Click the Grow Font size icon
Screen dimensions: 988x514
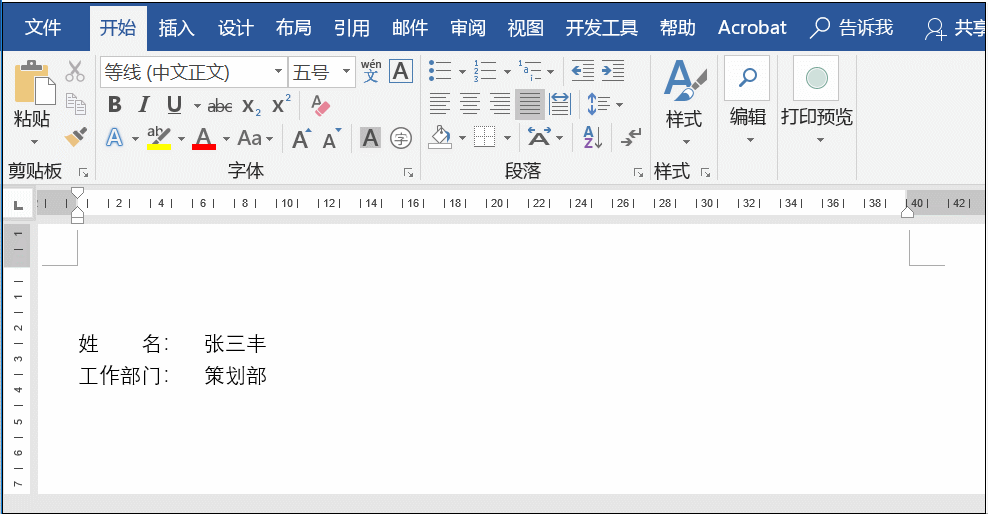pyautogui.click(x=301, y=138)
